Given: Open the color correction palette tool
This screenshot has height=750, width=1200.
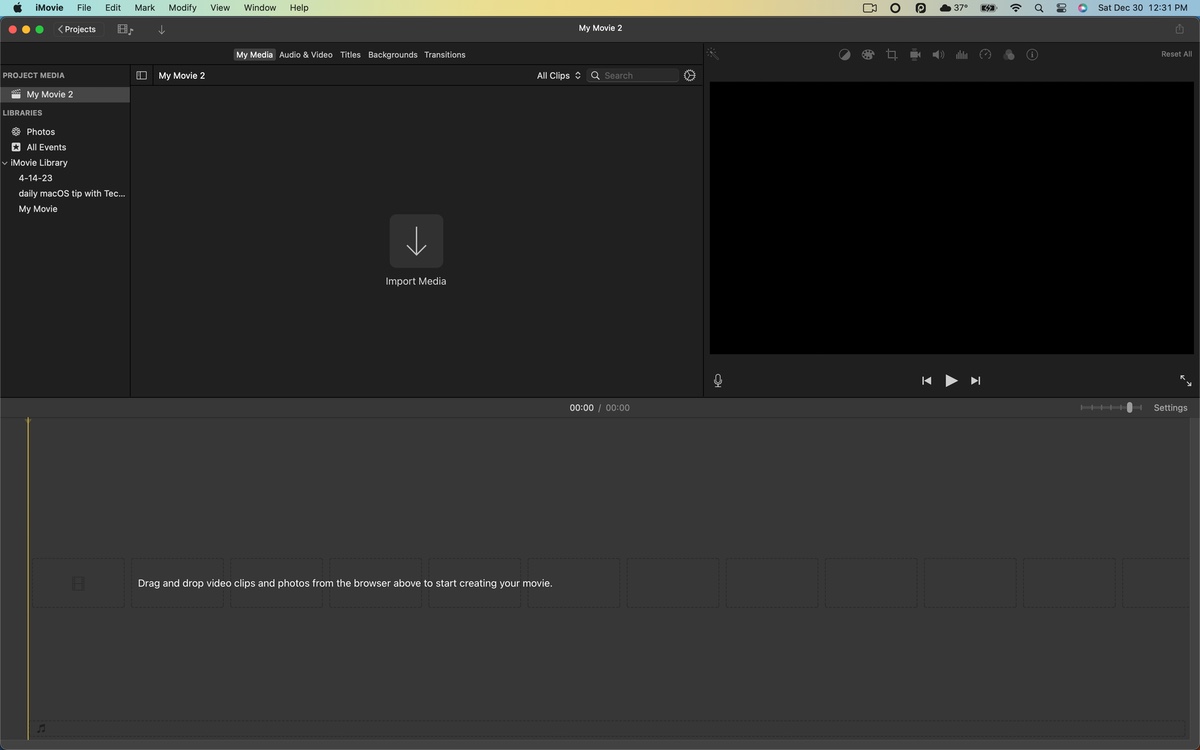Looking at the screenshot, I should pos(868,55).
